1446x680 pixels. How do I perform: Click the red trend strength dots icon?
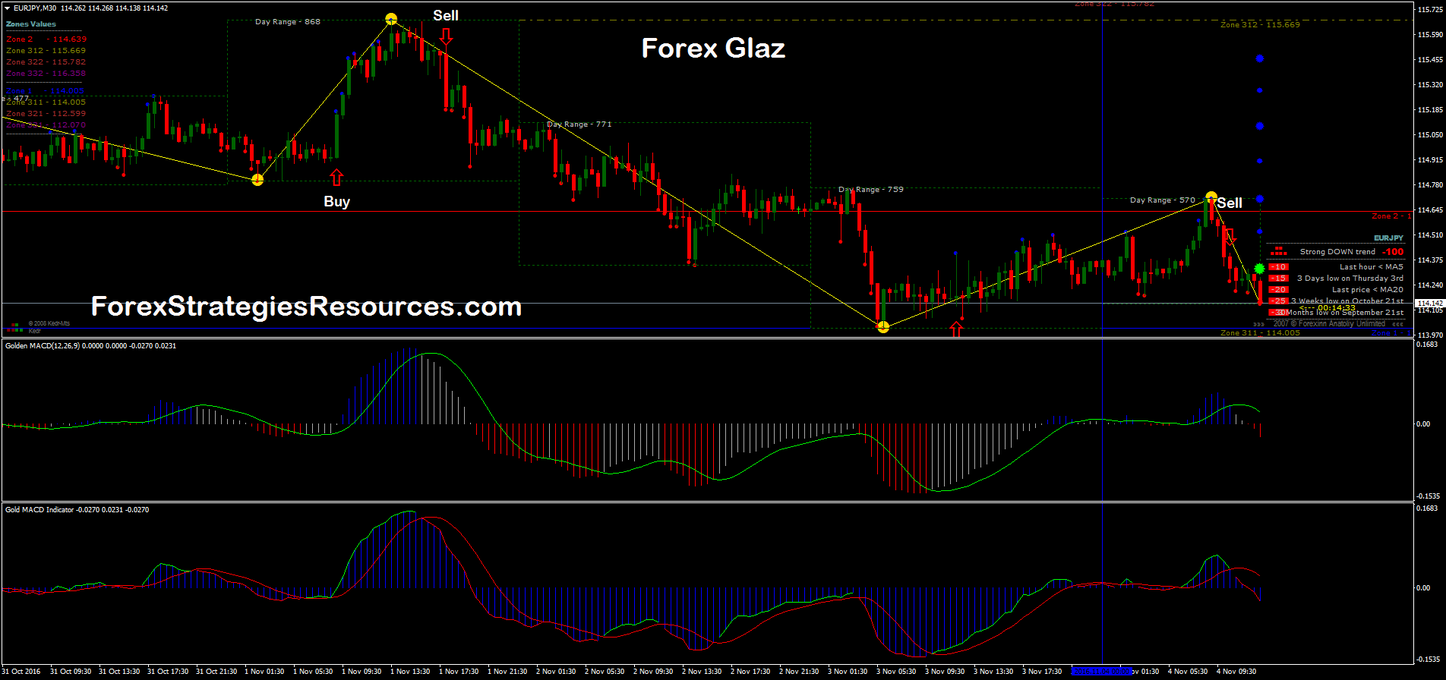pyautogui.click(x=1278, y=252)
